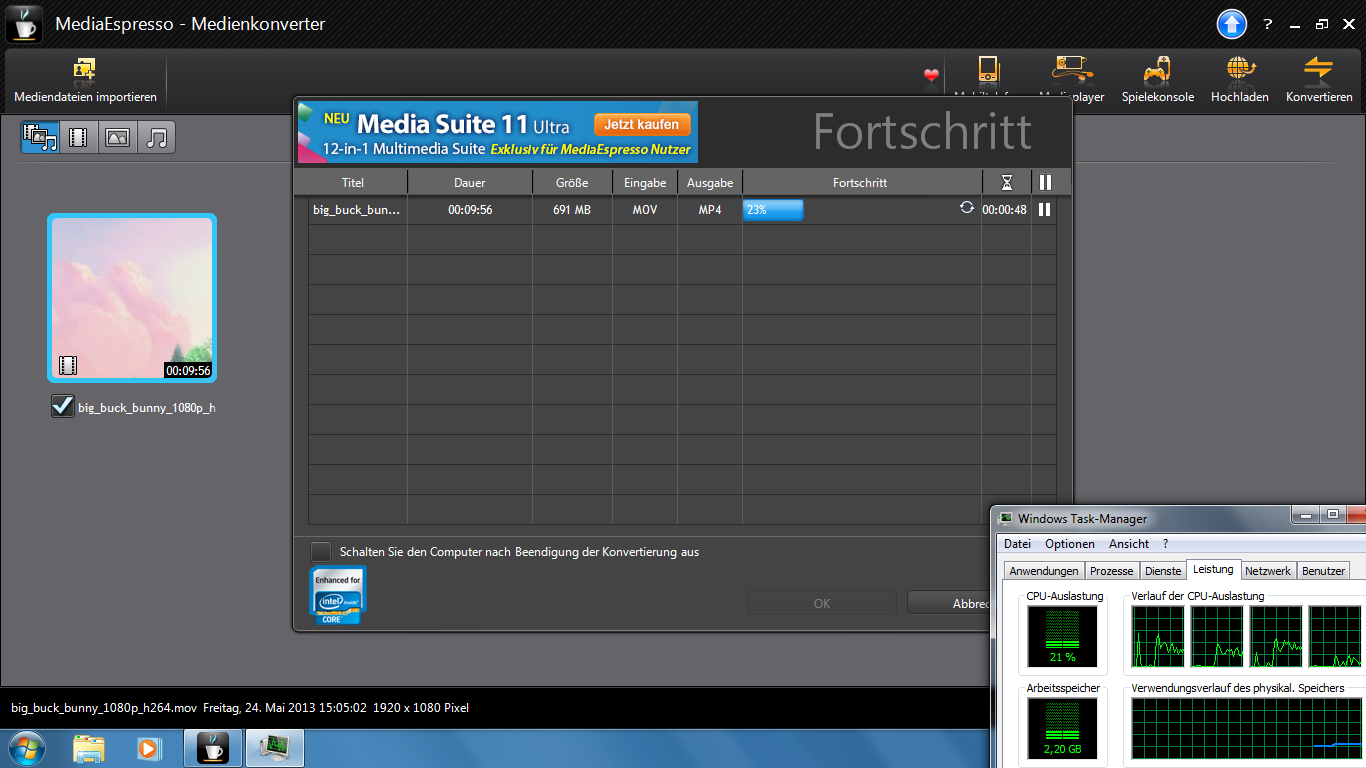Screen dimensions: 1366x768
Task: Click the Konvertieren arrows icon
Action: tap(1319, 69)
